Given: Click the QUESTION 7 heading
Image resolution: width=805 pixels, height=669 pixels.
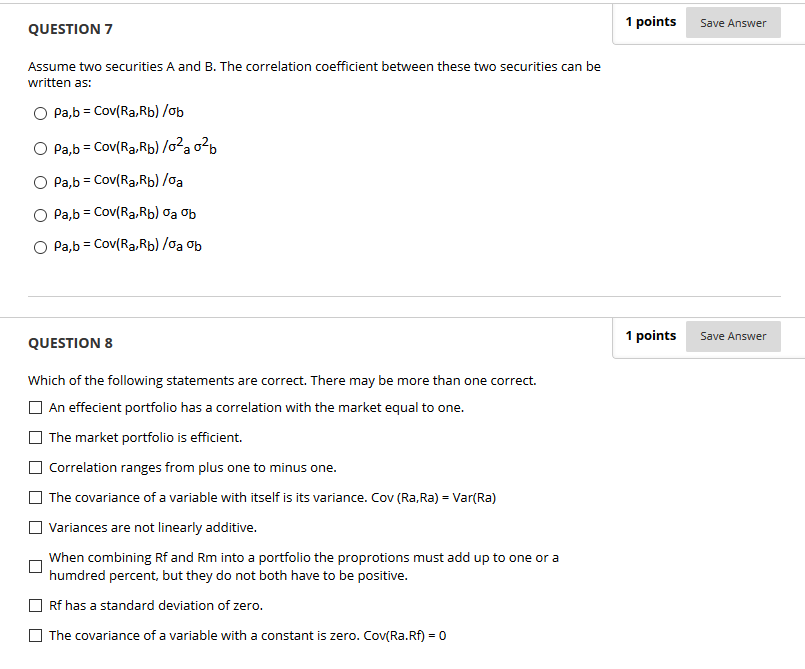Looking at the screenshot, I should click(70, 29).
